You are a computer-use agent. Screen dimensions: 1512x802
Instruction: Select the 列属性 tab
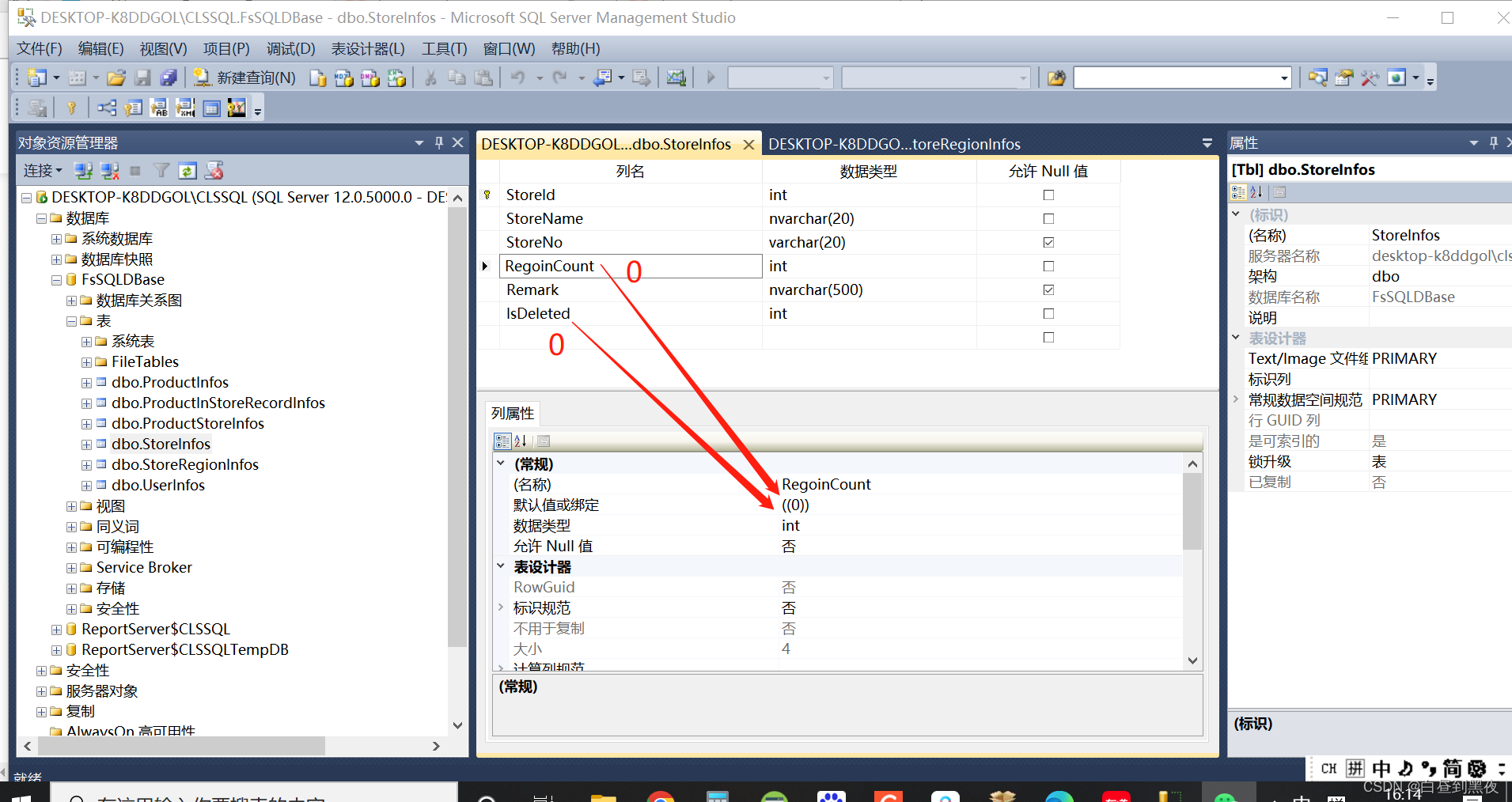click(x=513, y=414)
